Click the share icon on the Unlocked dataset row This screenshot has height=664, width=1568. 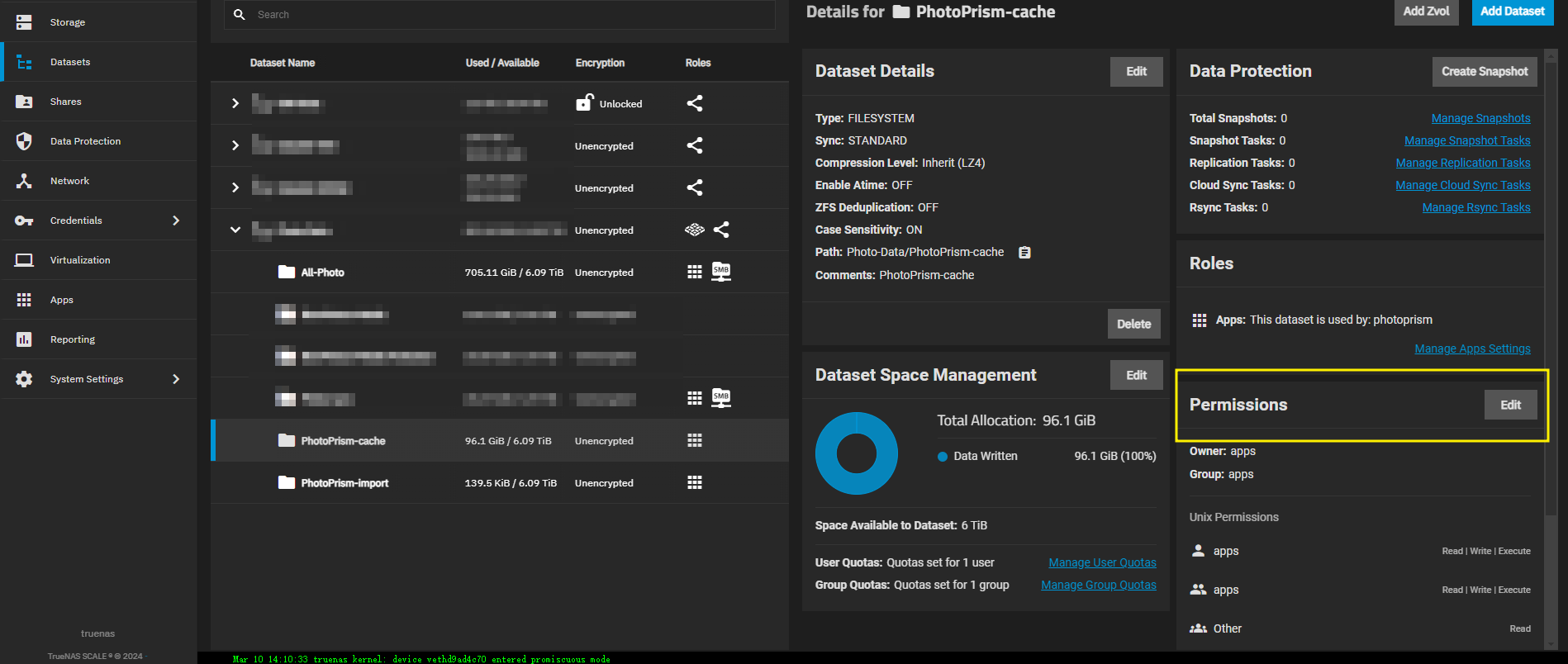tap(695, 103)
